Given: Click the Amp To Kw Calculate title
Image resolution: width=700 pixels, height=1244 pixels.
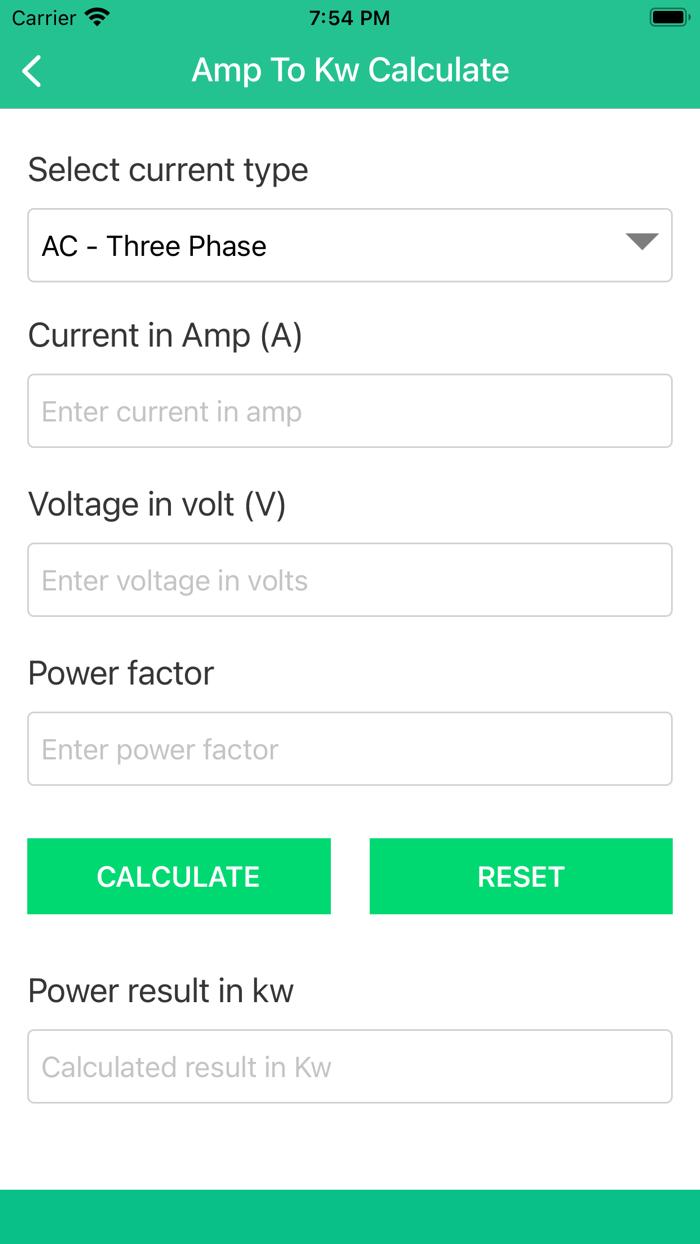Looking at the screenshot, I should click(349, 70).
